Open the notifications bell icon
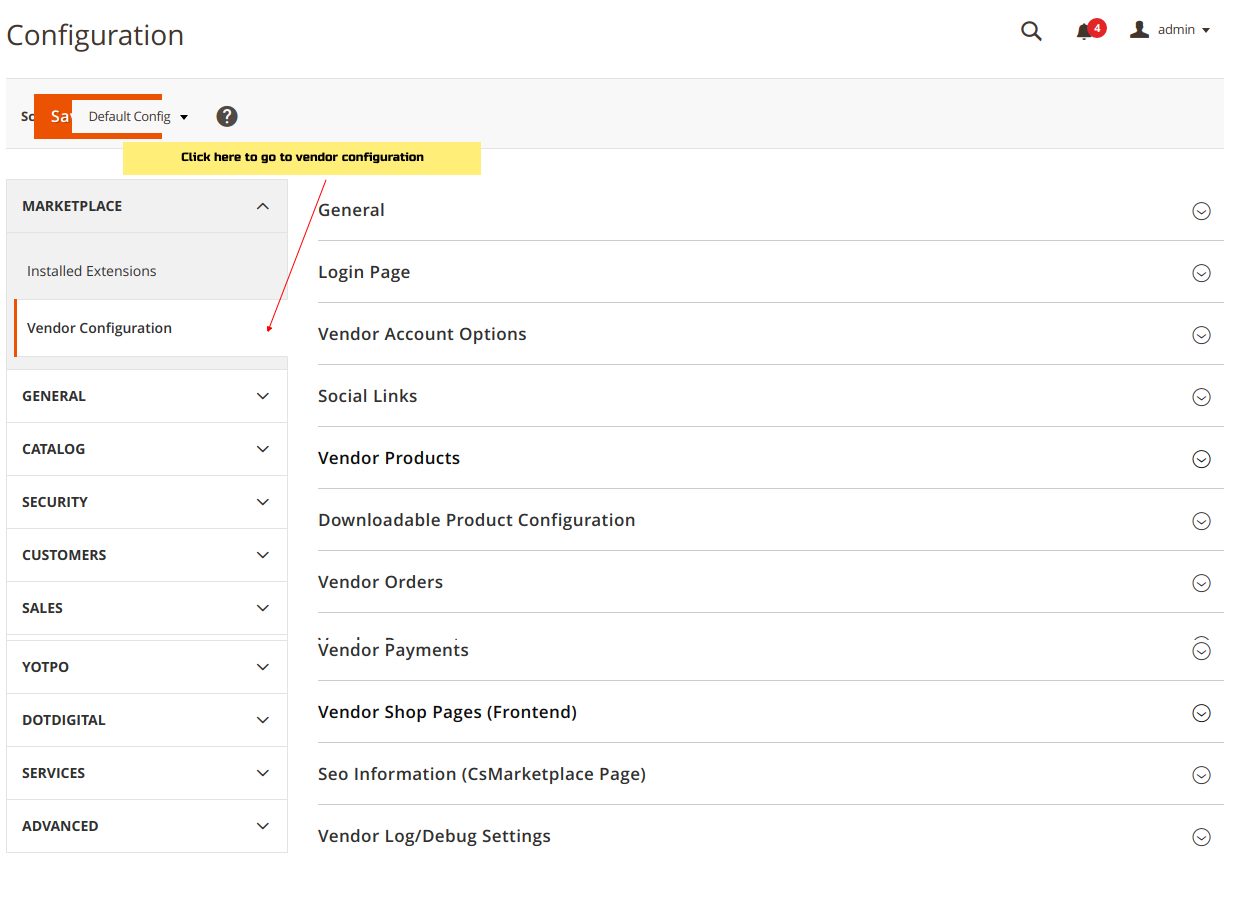Viewport: 1235px width, 904px height. coord(1084,32)
